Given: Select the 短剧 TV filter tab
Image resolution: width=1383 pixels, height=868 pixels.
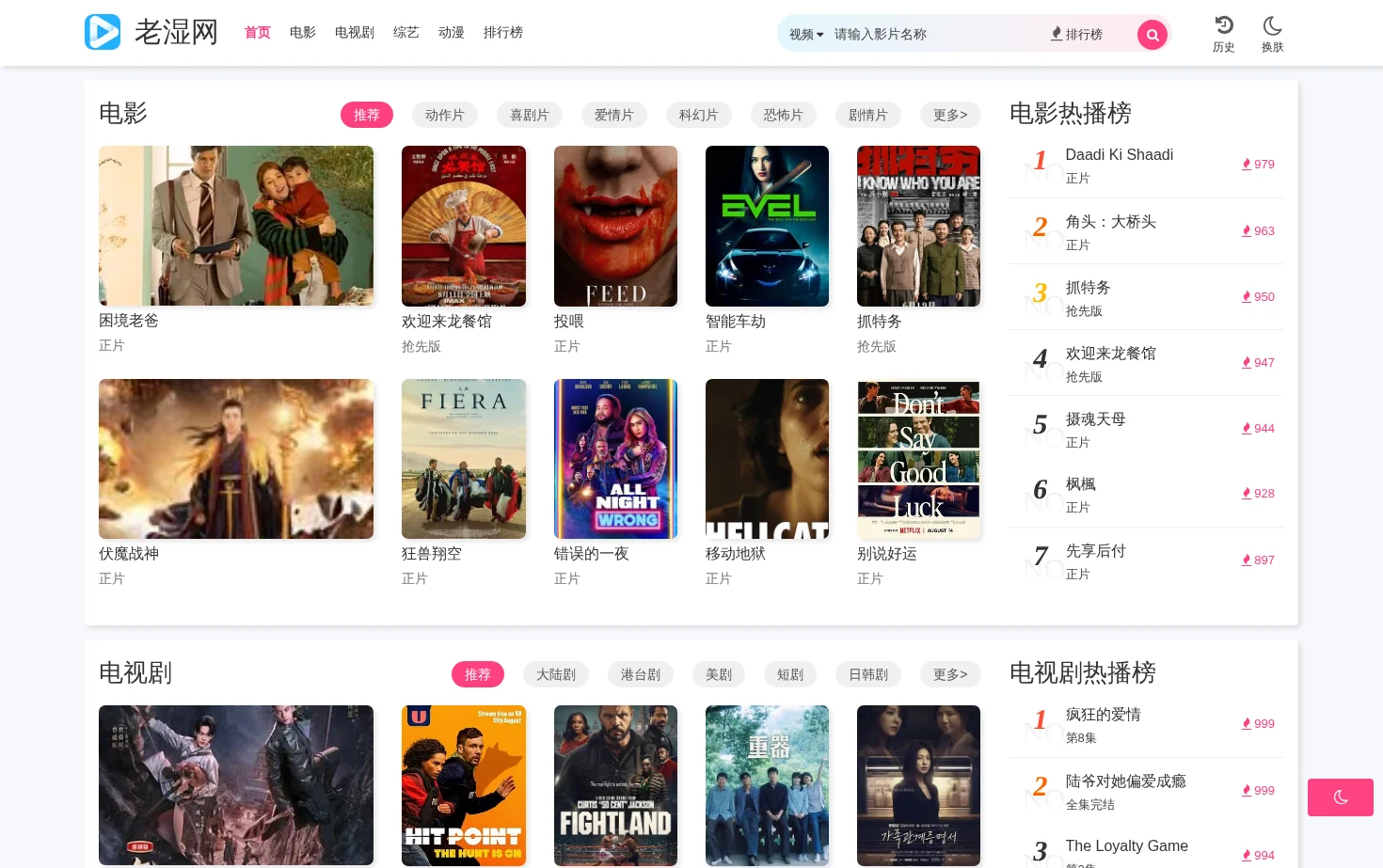Looking at the screenshot, I should [x=790, y=674].
